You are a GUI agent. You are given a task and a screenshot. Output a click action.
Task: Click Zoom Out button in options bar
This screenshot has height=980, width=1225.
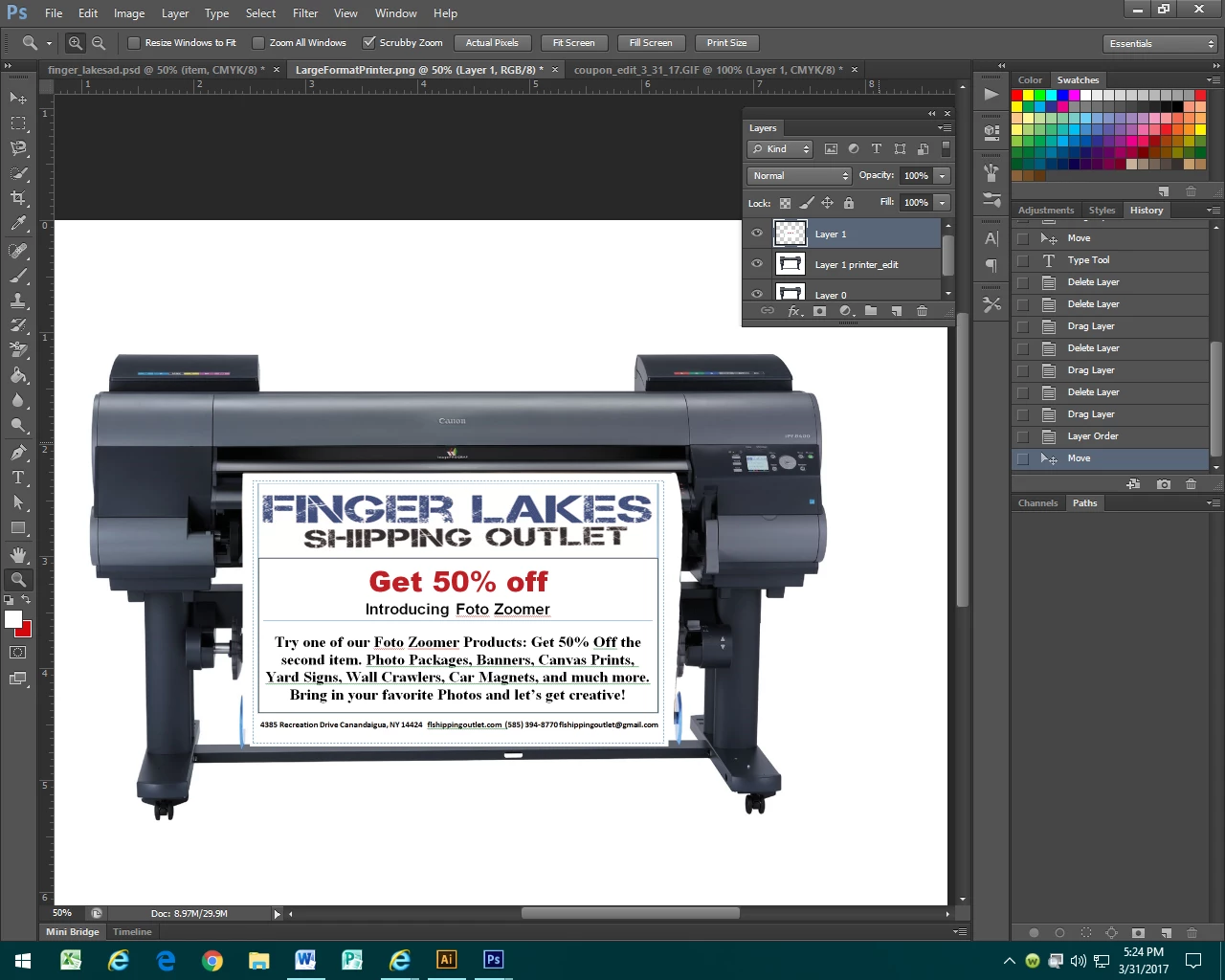coord(99,43)
